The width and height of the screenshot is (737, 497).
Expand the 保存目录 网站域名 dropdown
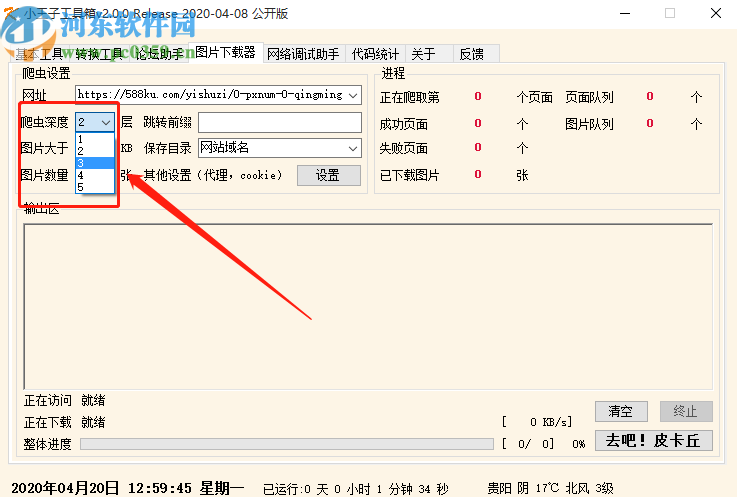(353, 148)
